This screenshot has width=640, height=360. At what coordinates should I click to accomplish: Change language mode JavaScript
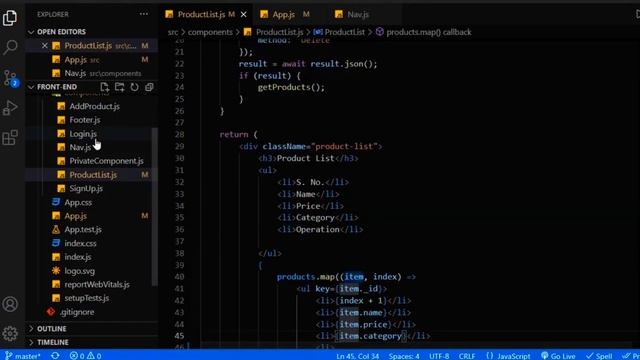coord(508,356)
